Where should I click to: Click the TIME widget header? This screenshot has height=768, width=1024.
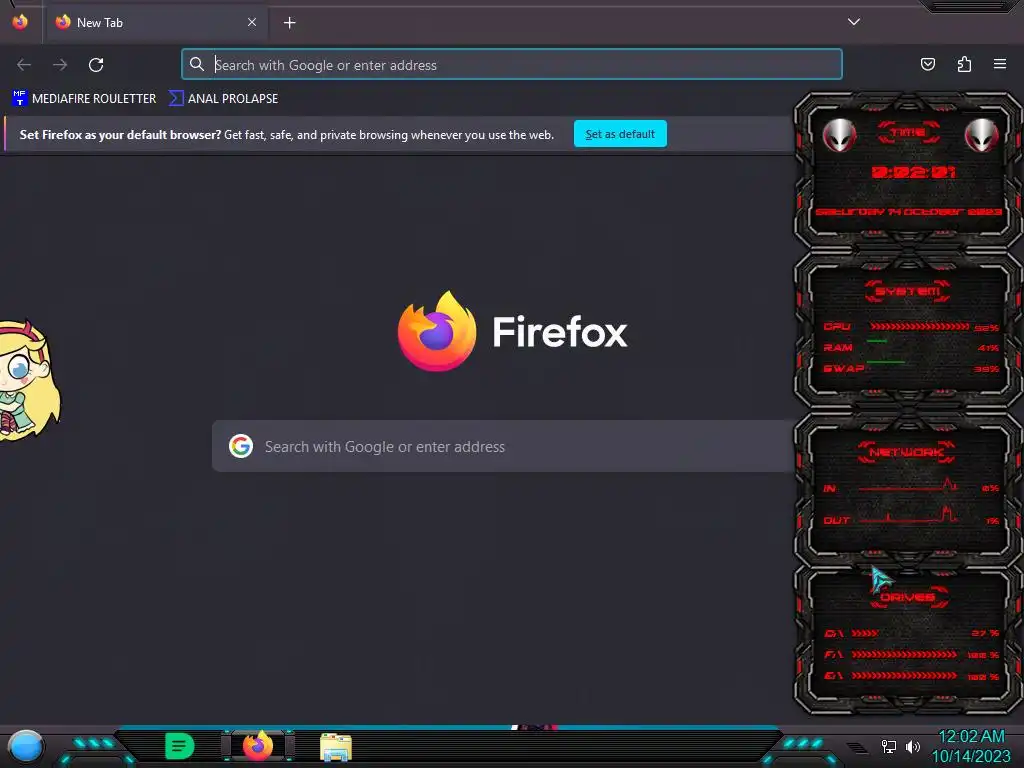click(908, 133)
